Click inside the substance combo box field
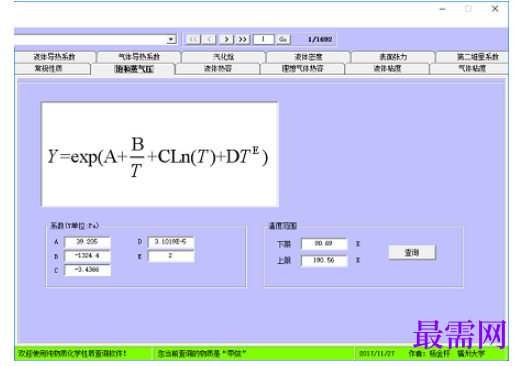The width and height of the screenshot is (525, 366). point(90,39)
